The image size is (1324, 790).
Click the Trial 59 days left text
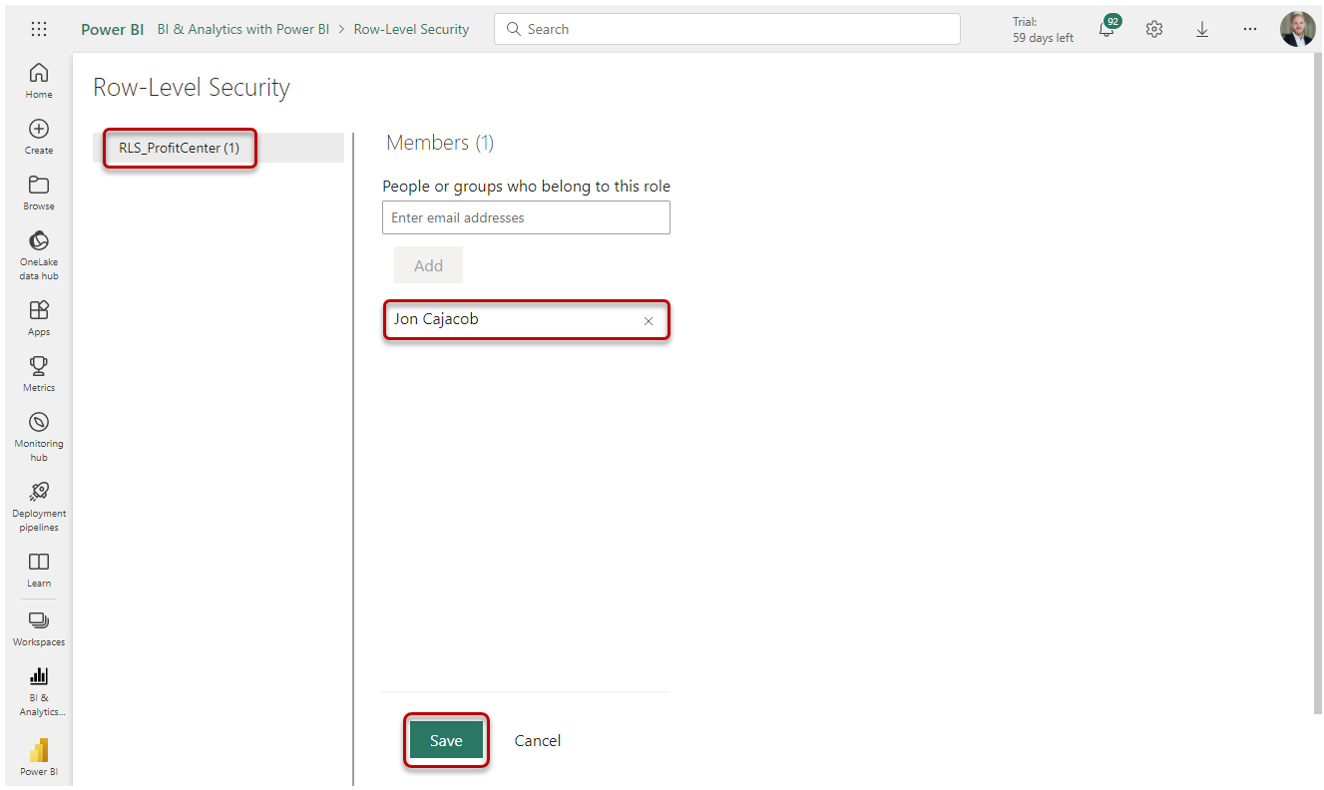click(x=1043, y=30)
